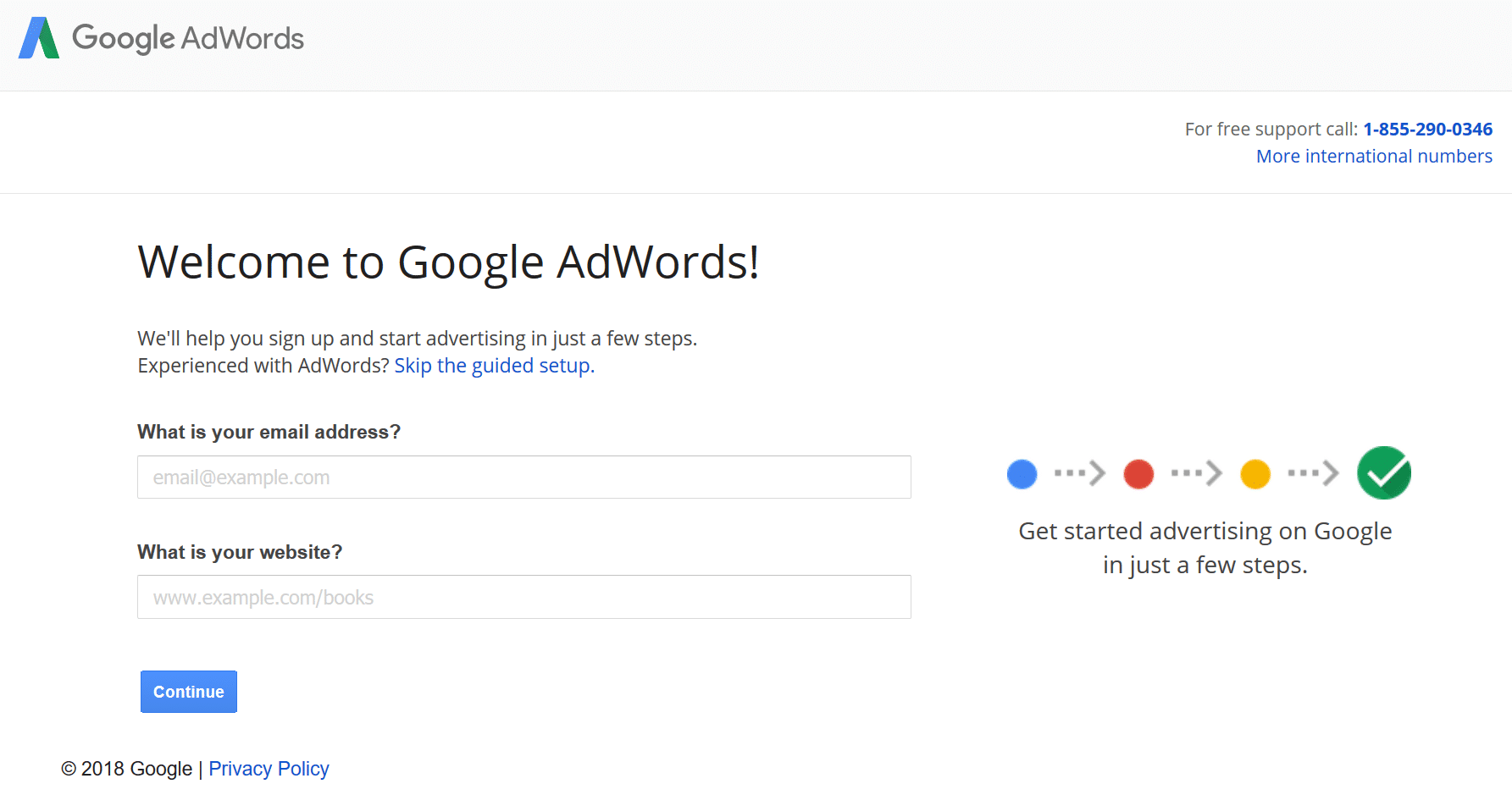Screen dimensions: 1512x806
Task: Click the "Skip the guided setup" link
Action: (x=494, y=365)
